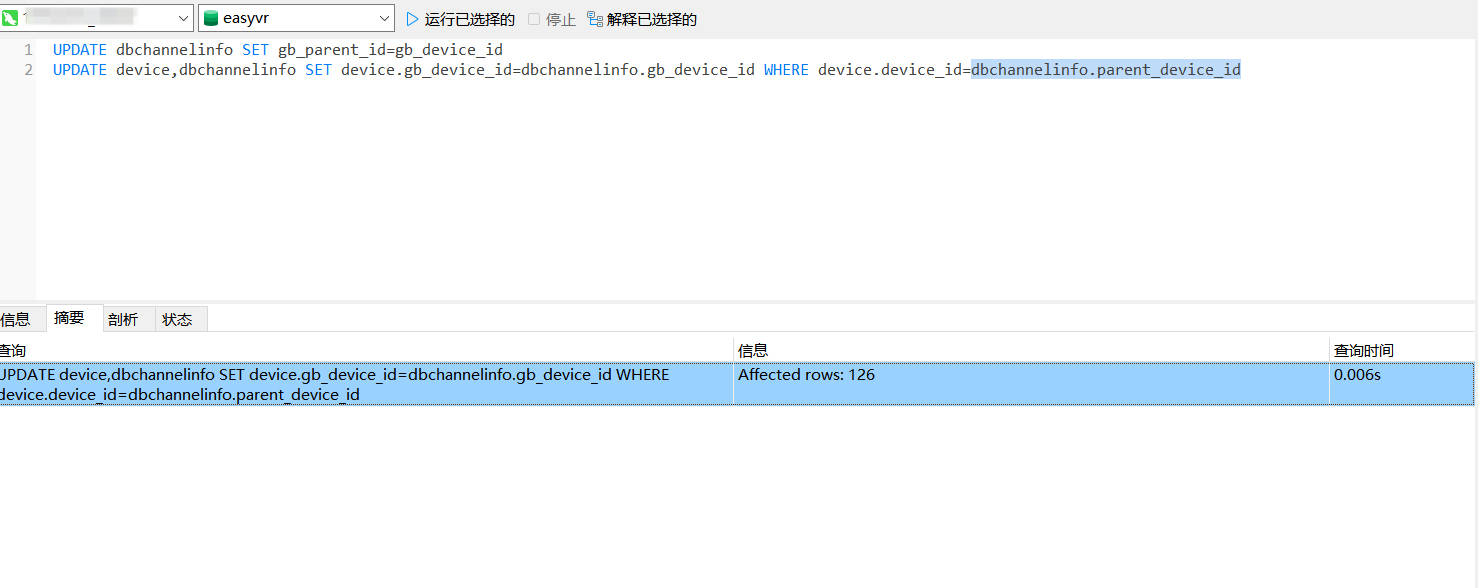Open the connection selector dropdown
This screenshot has height=588, width=1482.
click(181, 18)
